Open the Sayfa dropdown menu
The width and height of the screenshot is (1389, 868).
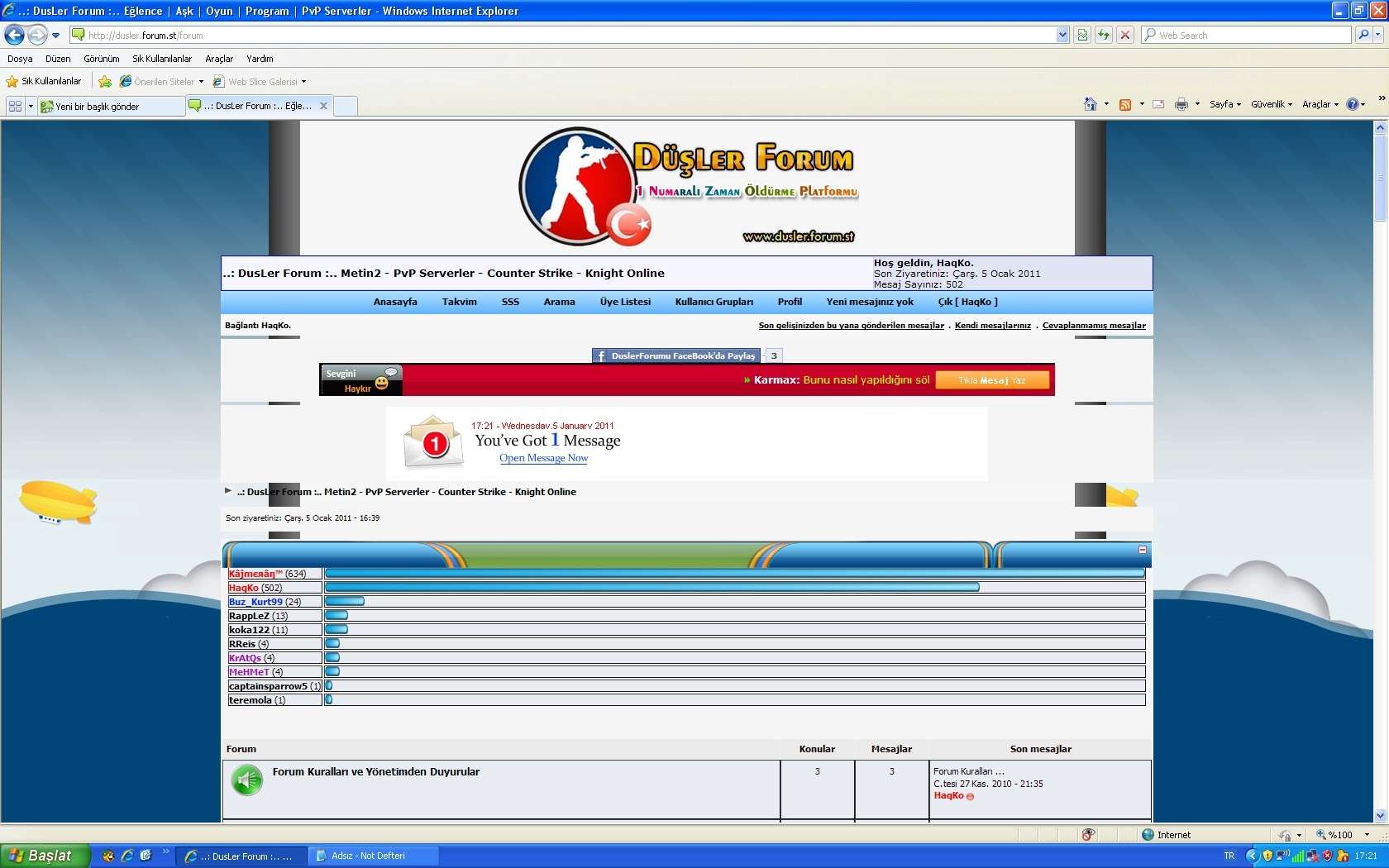tap(1225, 104)
